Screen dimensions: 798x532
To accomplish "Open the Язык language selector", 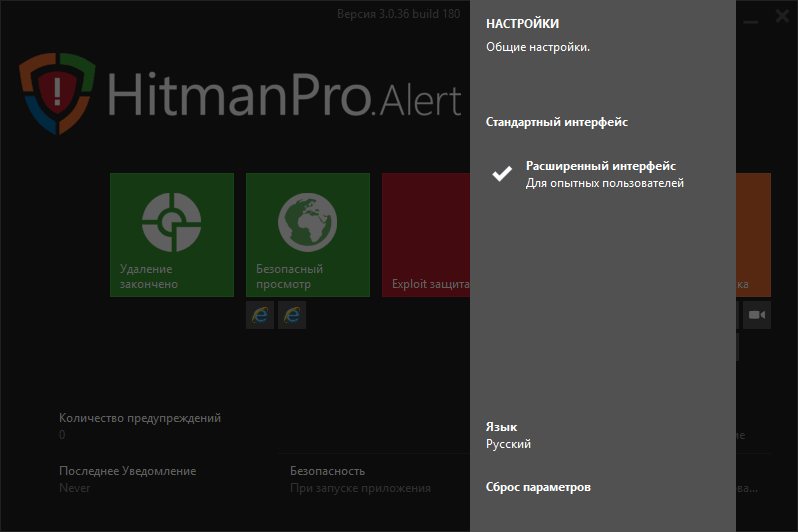I will (508, 435).
